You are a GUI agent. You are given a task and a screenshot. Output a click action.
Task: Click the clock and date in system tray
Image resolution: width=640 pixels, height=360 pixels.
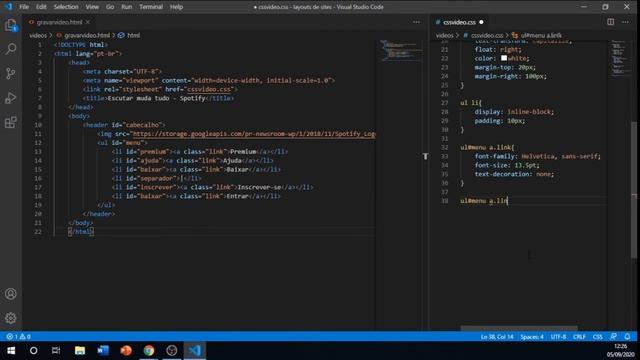tap(620, 351)
